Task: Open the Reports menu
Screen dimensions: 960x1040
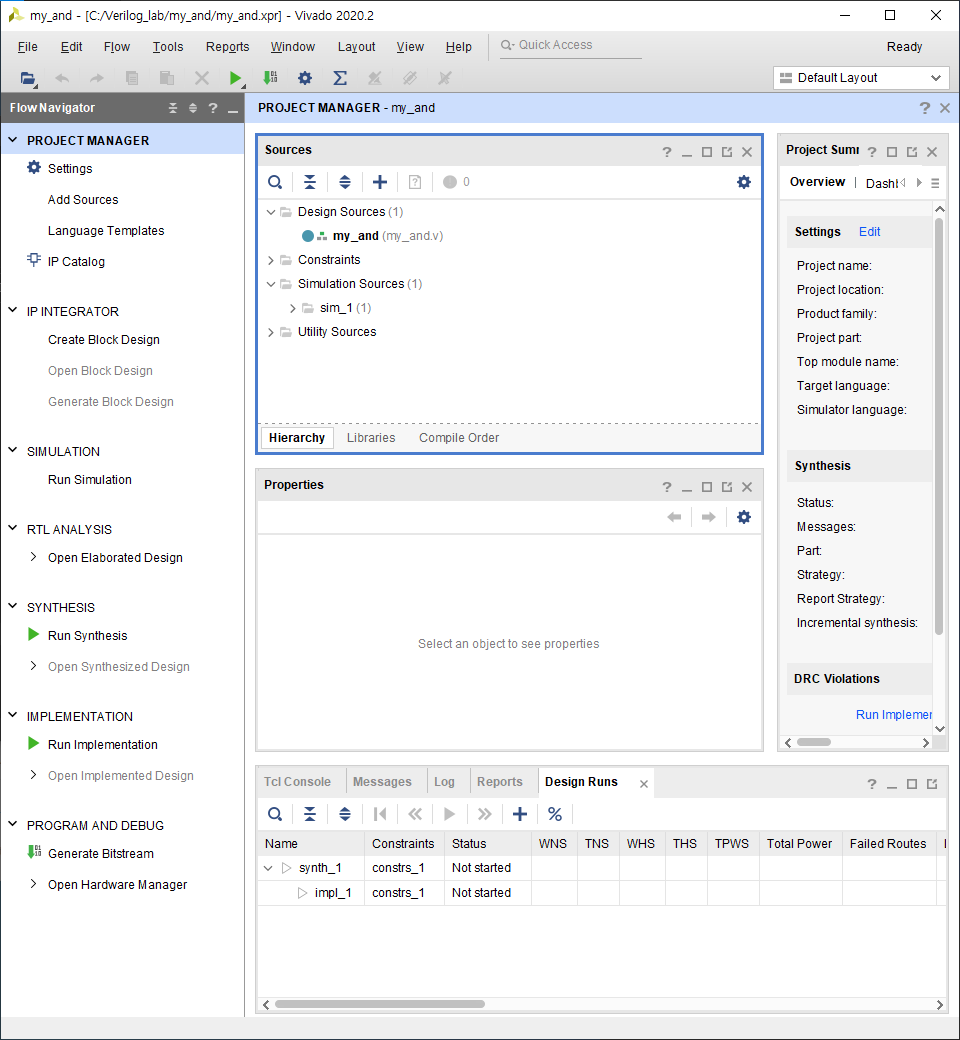Action: [x=228, y=46]
